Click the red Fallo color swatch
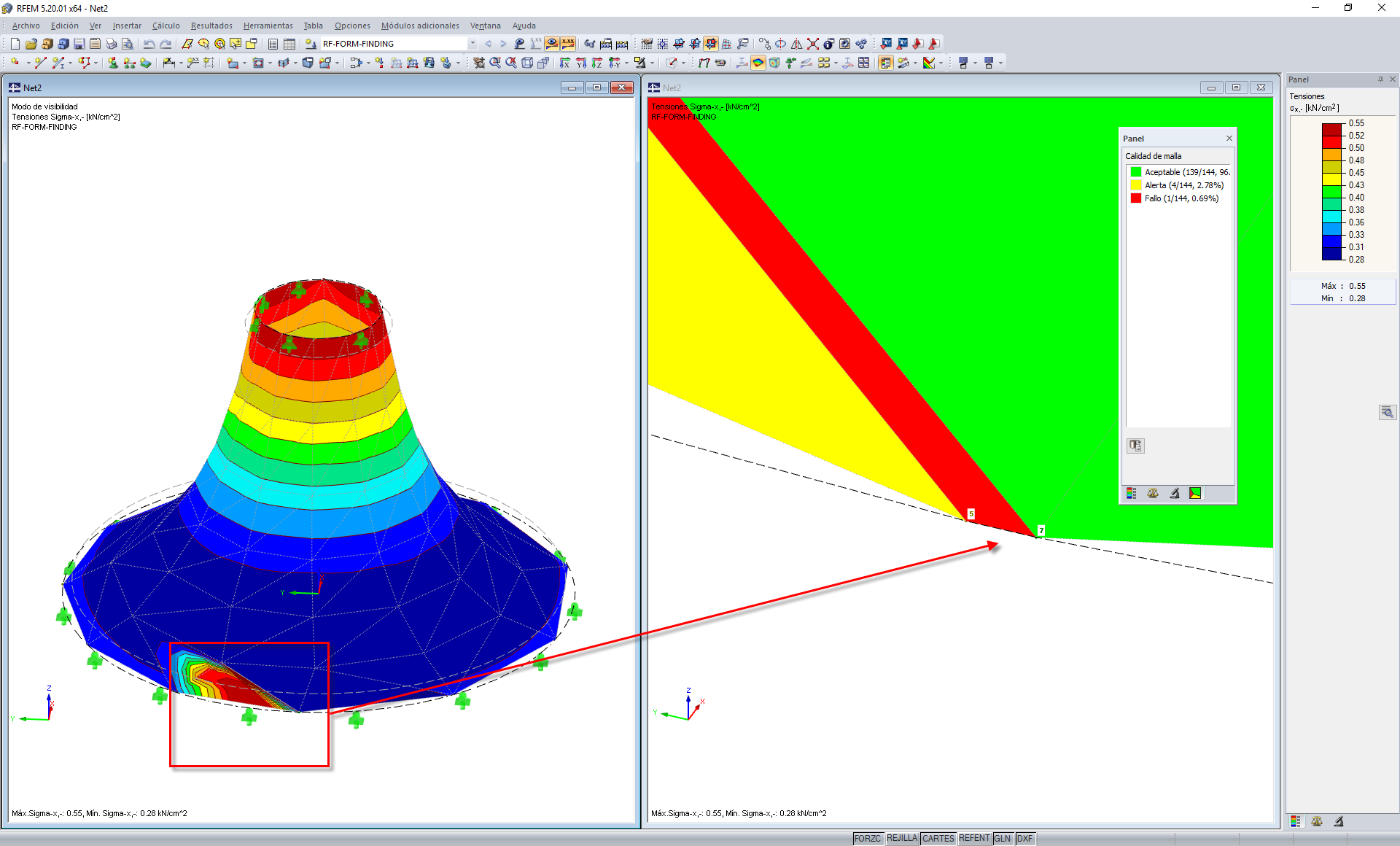This screenshot has width=1400, height=846. [1135, 198]
